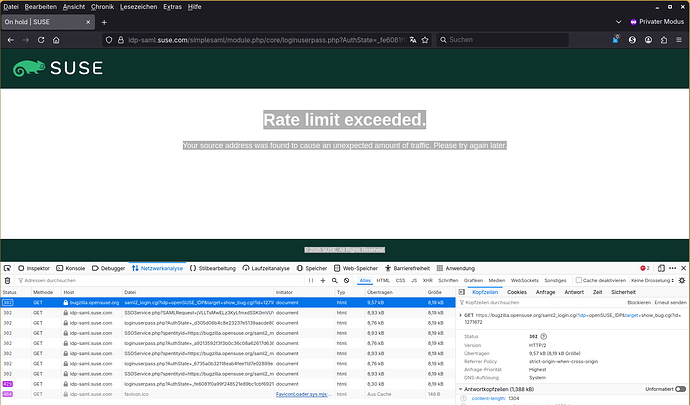
Task: Focus the Adressen durchsuchen filter field
Action: click(161, 280)
